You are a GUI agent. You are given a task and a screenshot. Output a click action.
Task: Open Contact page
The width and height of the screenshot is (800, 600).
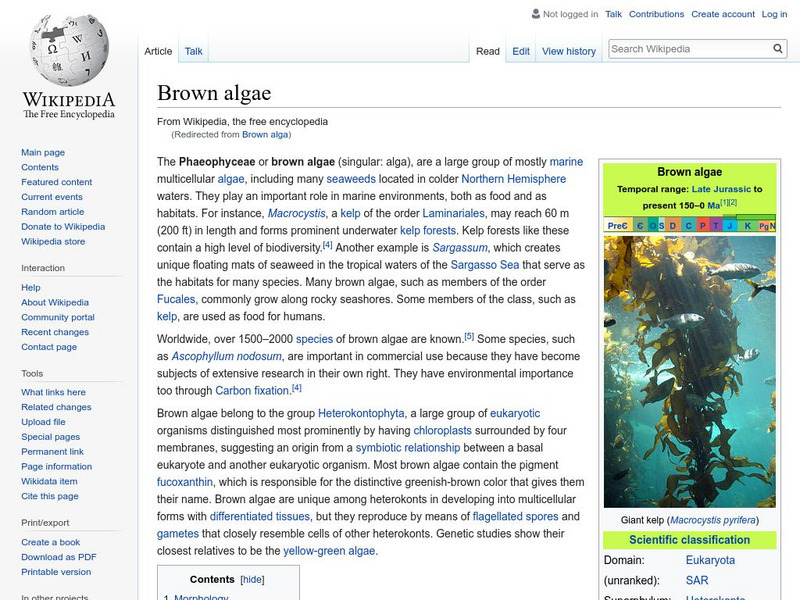49,347
